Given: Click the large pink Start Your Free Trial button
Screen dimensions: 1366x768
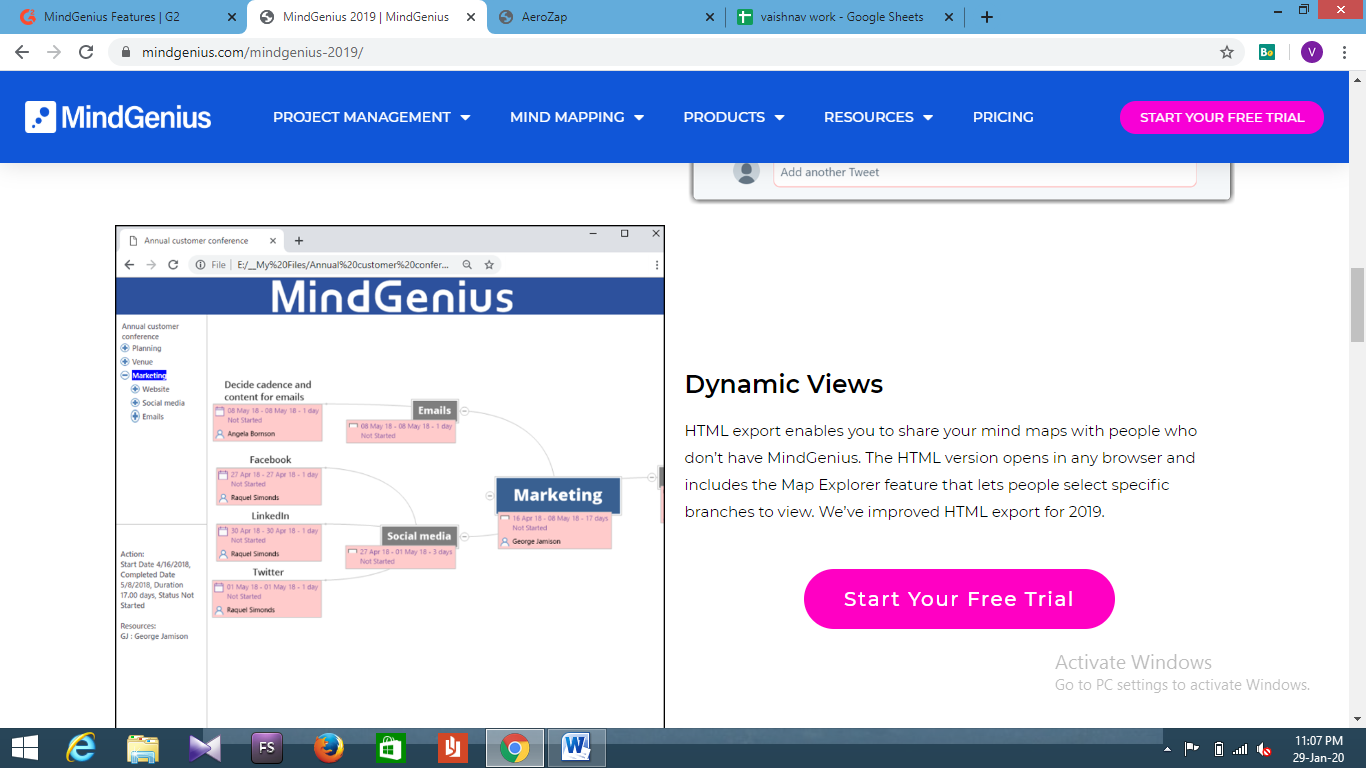Looking at the screenshot, I should click(x=959, y=599).
